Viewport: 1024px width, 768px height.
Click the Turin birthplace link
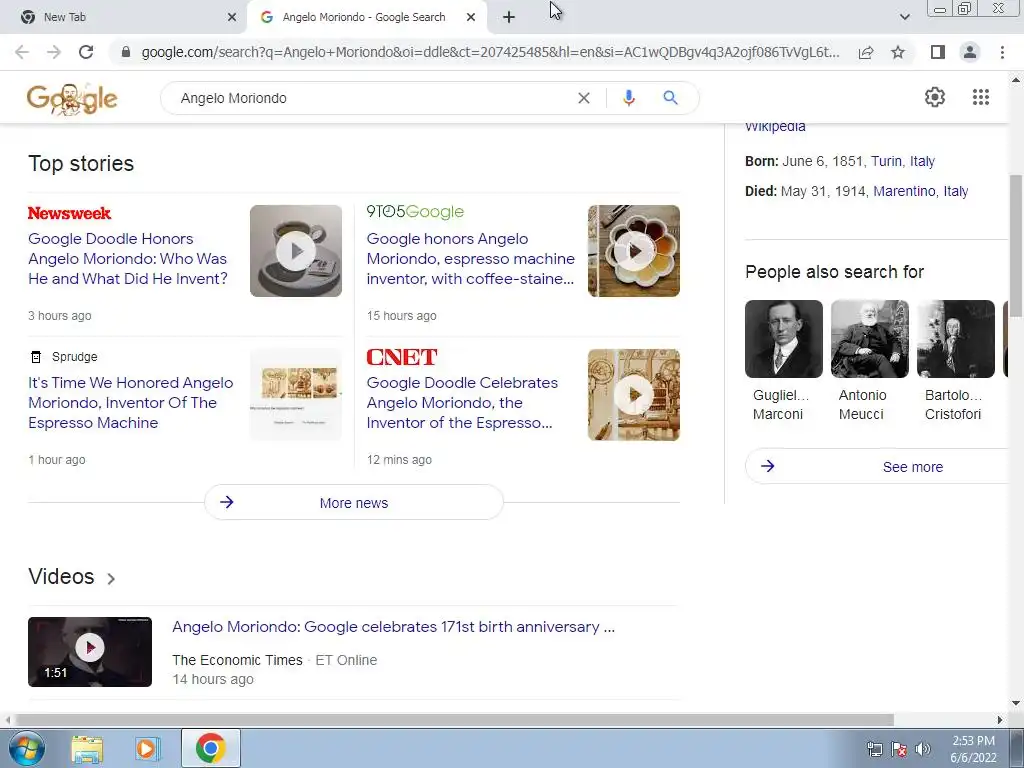[x=886, y=161]
